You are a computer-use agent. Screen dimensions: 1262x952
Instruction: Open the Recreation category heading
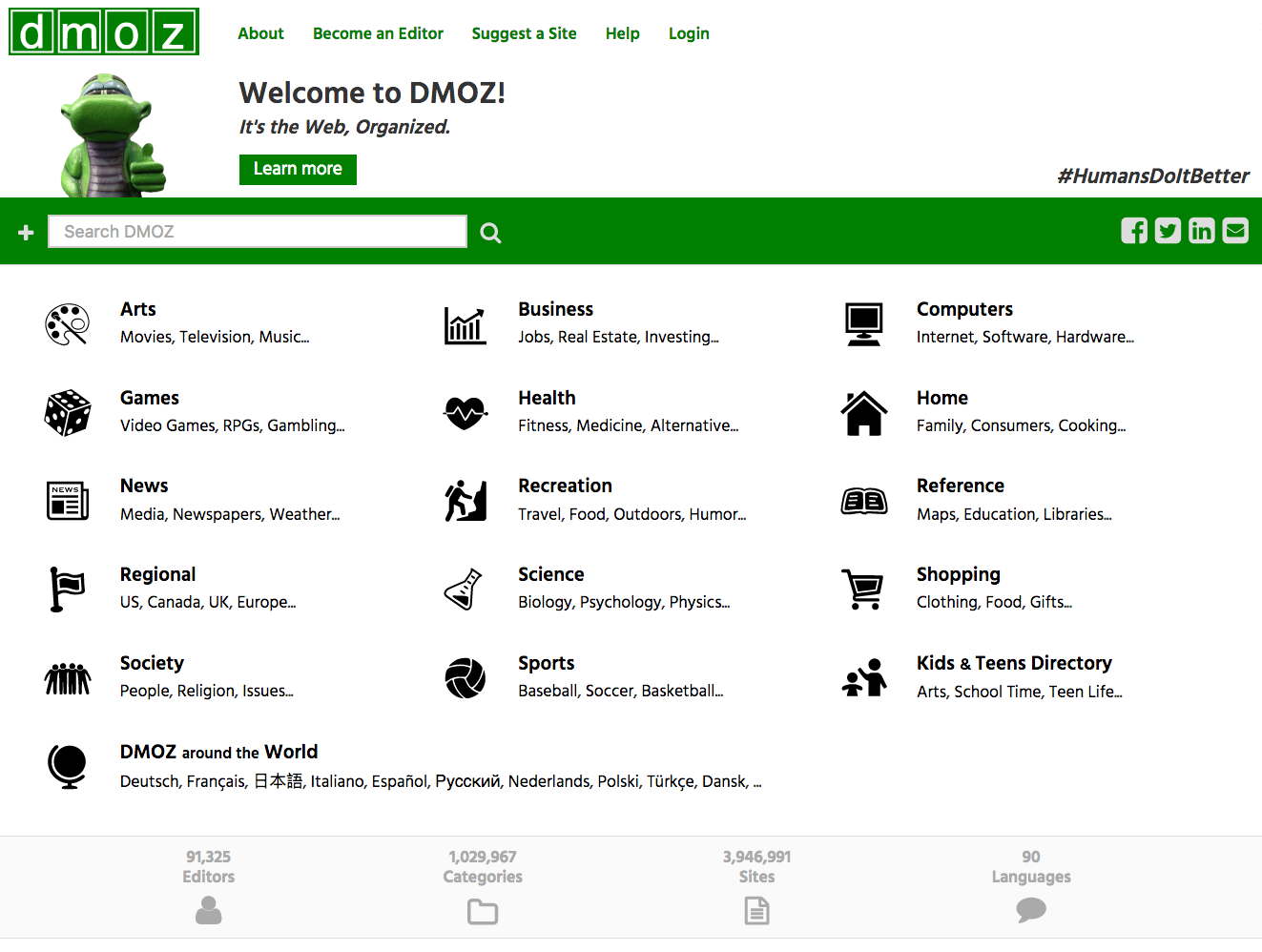tap(565, 486)
